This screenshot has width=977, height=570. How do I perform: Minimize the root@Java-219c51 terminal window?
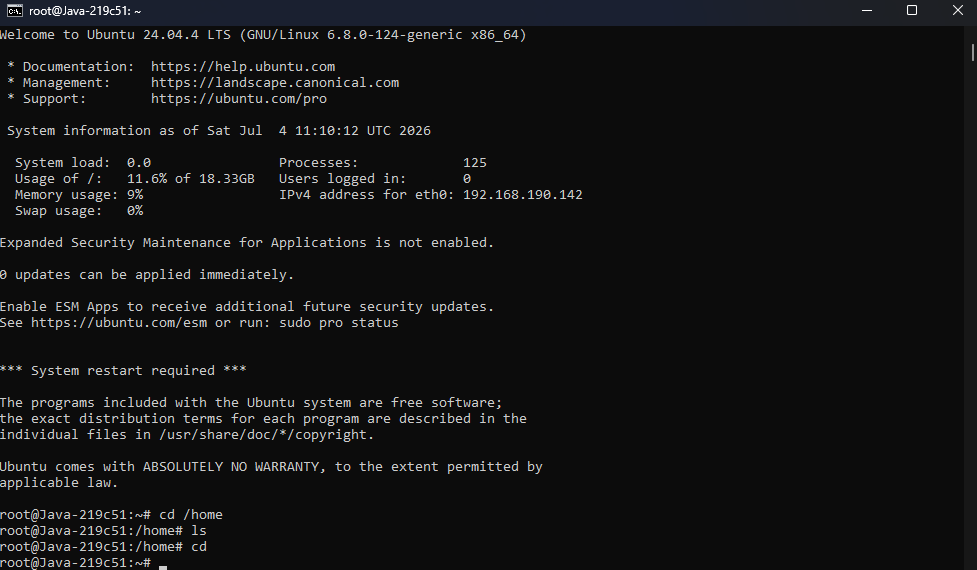(867, 11)
